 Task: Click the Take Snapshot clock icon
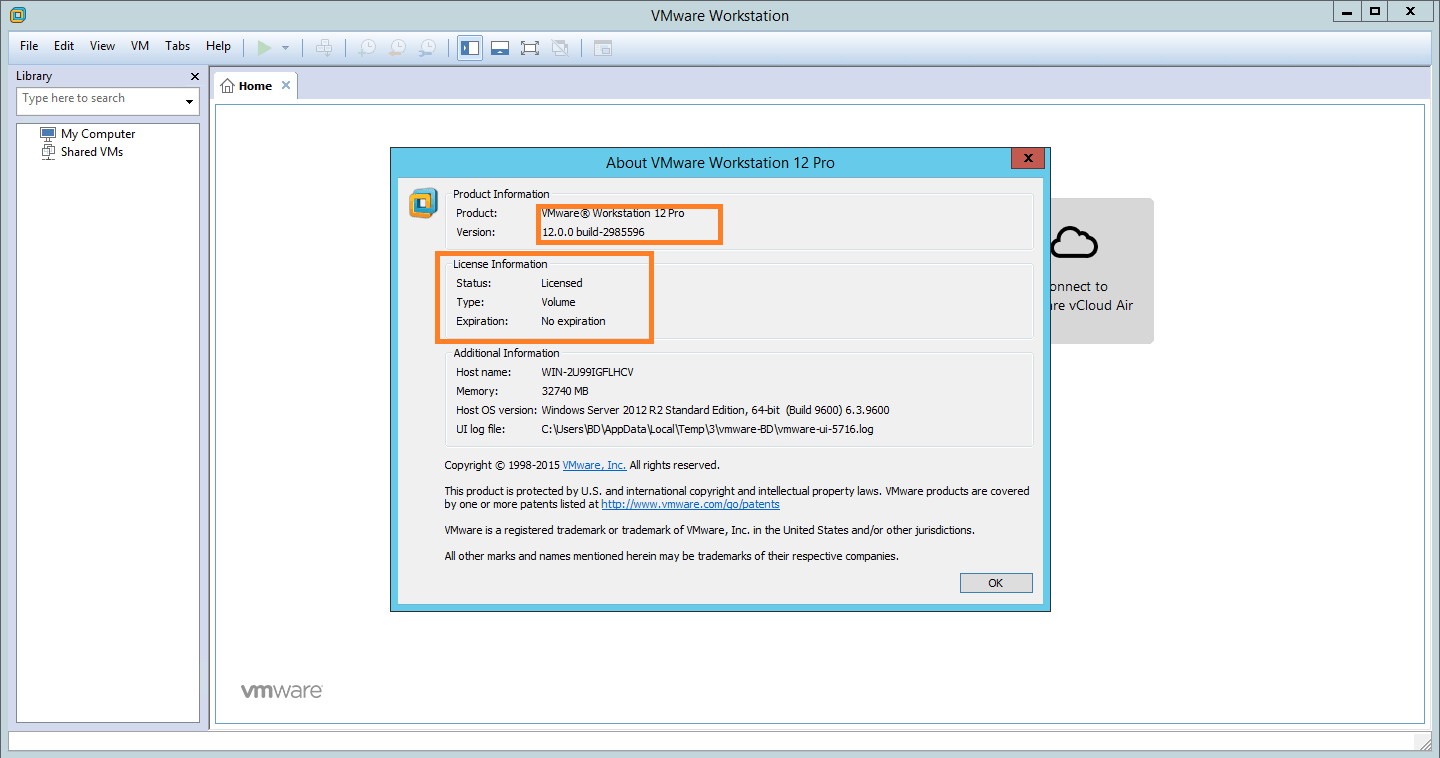click(x=367, y=47)
